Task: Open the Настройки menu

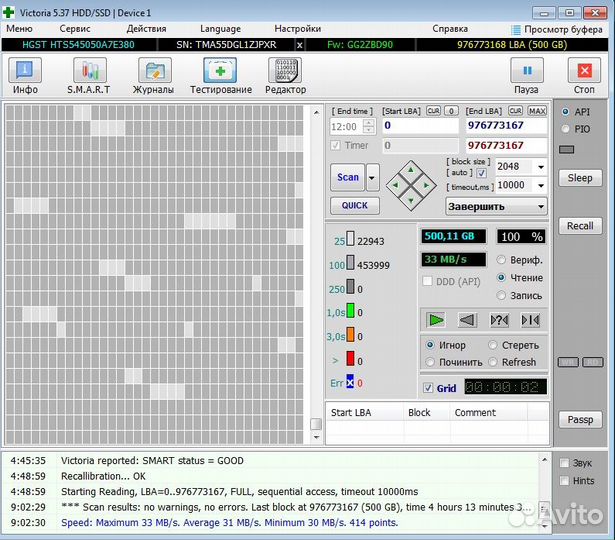Action: 297,29
